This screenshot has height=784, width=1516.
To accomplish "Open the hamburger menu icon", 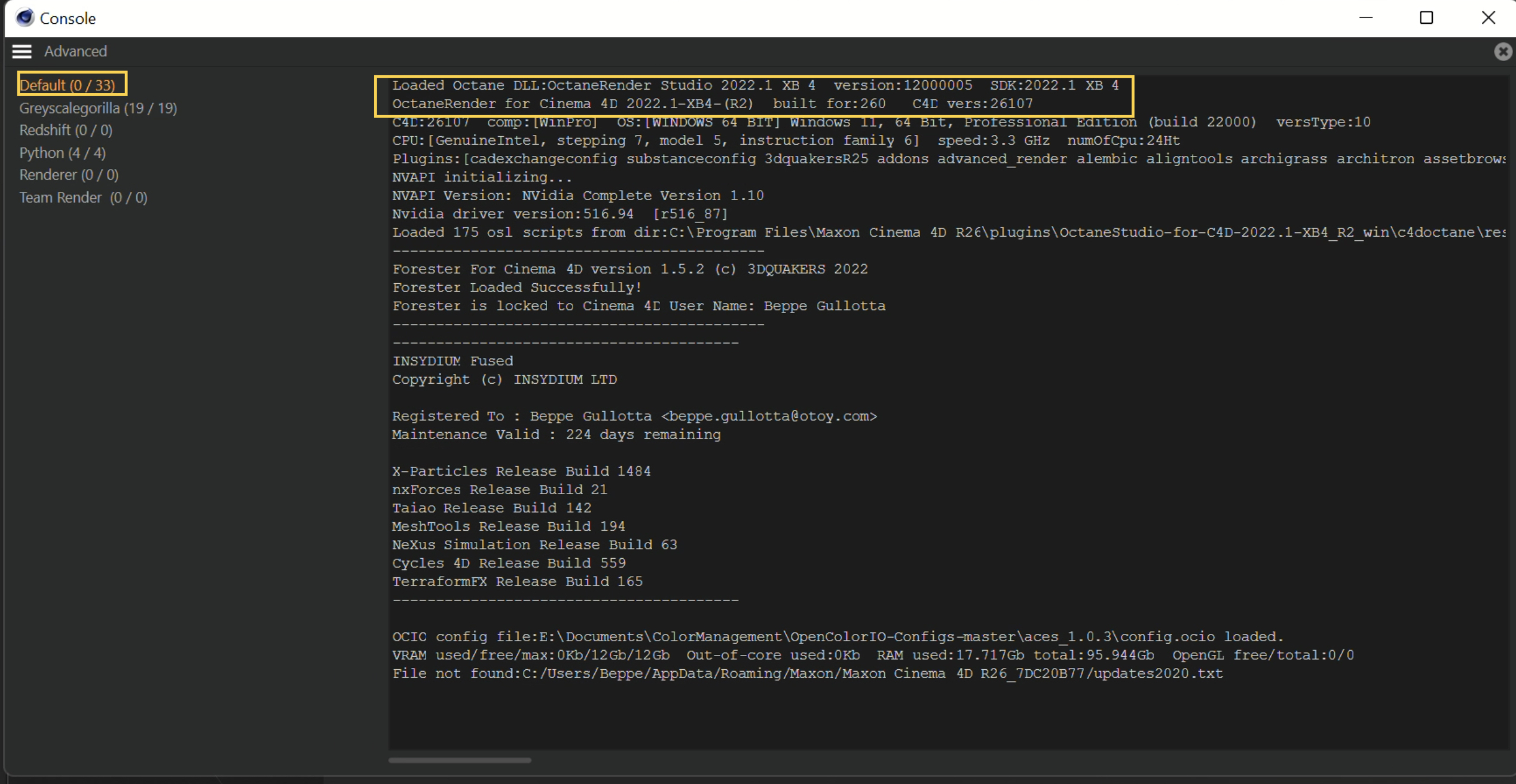I will tap(22, 51).
